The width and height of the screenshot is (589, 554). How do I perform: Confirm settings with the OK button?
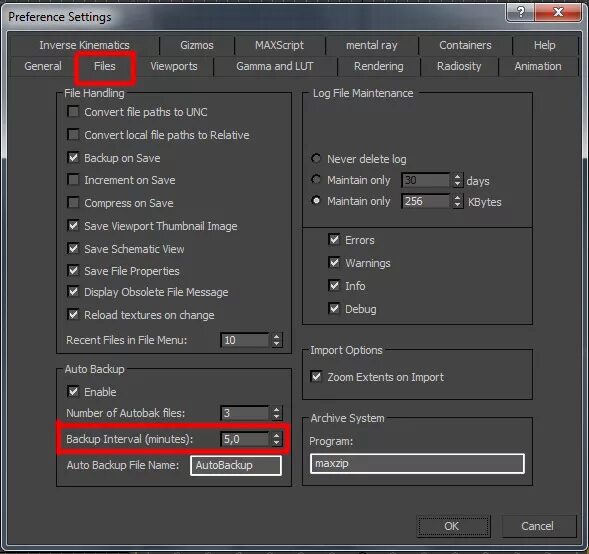(454, 526)
